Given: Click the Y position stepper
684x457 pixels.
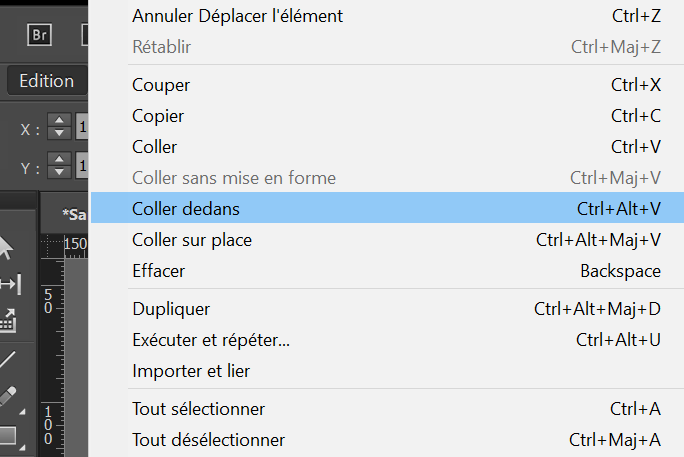Looking at the screenshot, I should coord(59,167).
